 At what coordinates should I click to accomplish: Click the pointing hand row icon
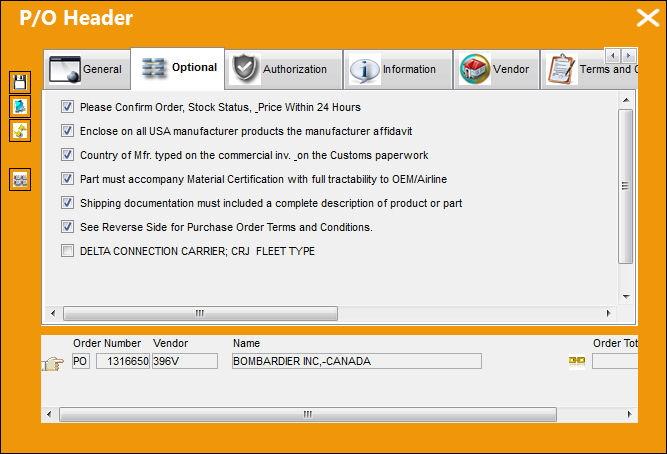click(x=53, y=364)
